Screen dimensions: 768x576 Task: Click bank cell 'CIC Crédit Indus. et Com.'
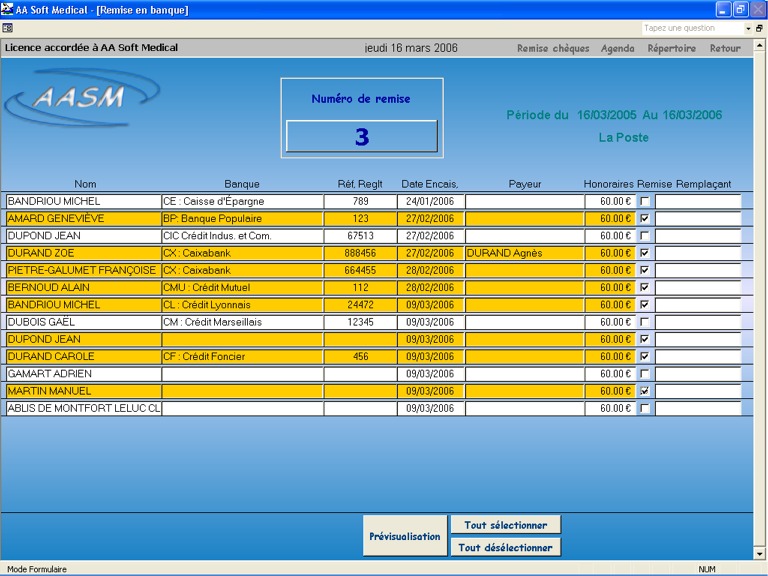pyautogui.click(x=242, y=236)
